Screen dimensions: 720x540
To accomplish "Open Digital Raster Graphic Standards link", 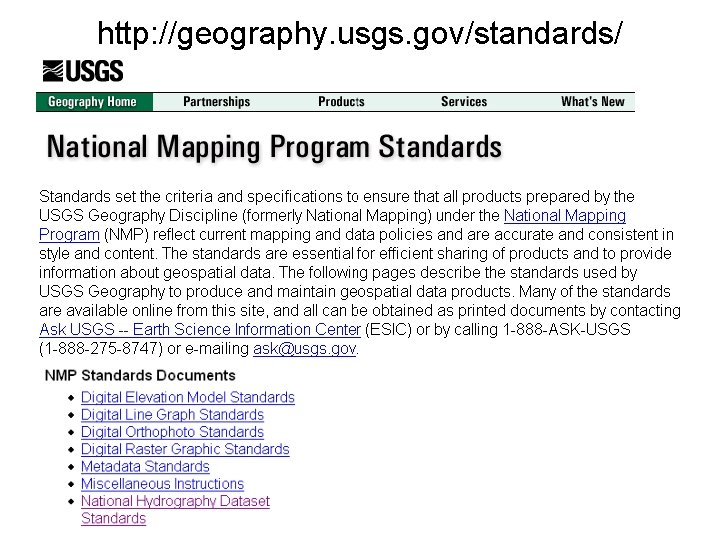I will [185, 449].
